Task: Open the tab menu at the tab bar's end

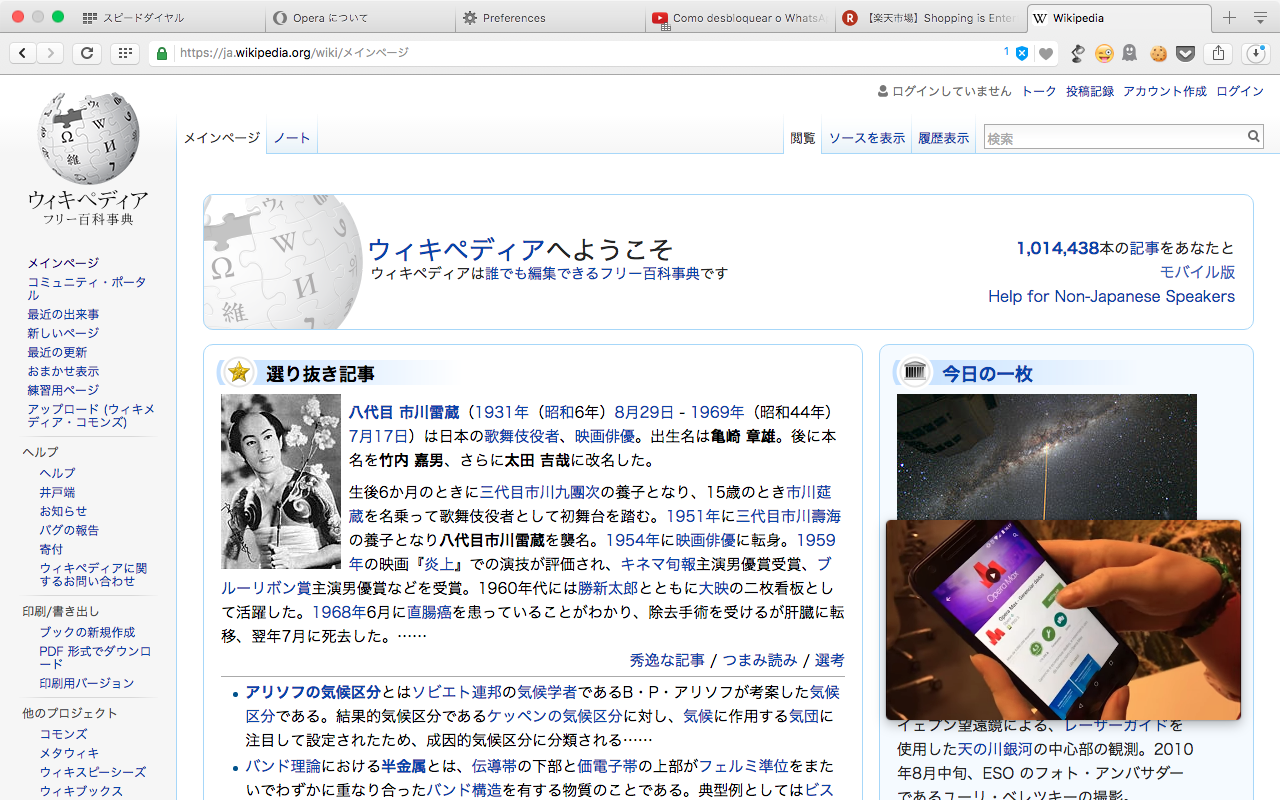Action: pos(1260,18)
